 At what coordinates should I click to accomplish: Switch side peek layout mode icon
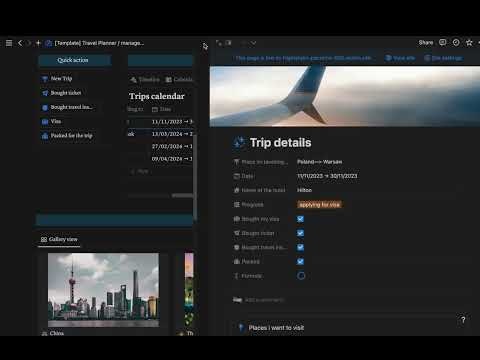pyautogui.click(x=228, y=43)
